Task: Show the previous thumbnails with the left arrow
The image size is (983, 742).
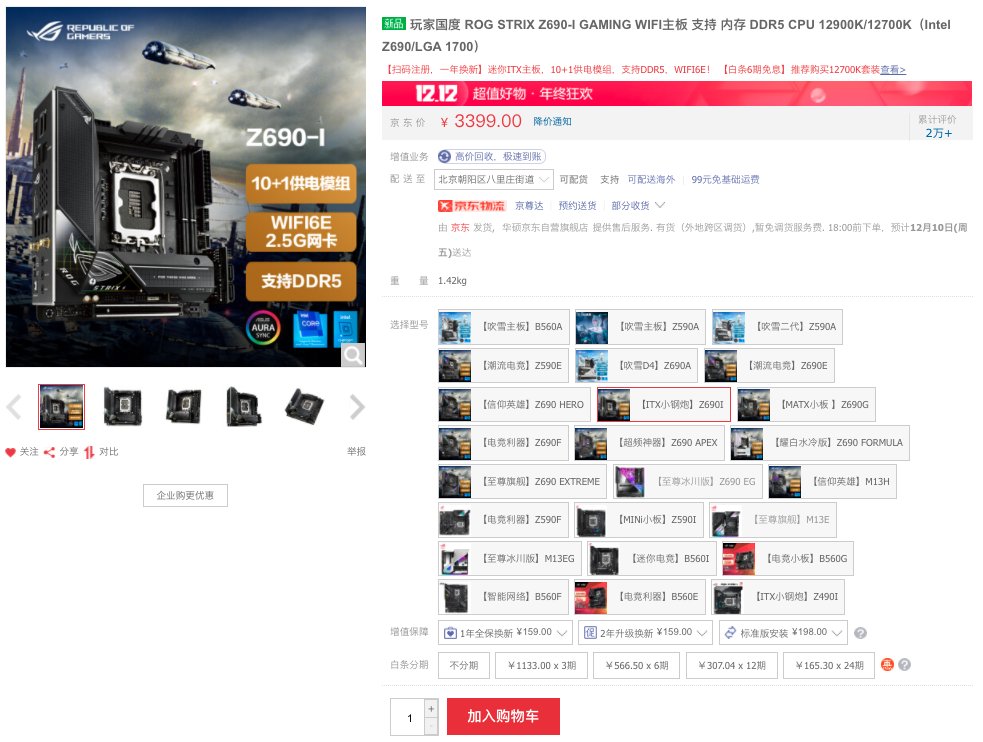Action: [x=14, y=407]
